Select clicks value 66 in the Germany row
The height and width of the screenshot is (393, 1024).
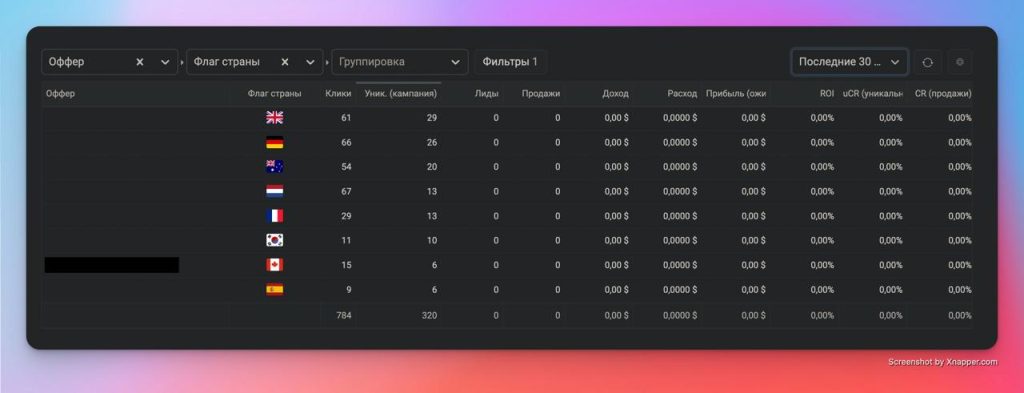tap(346, 142)
